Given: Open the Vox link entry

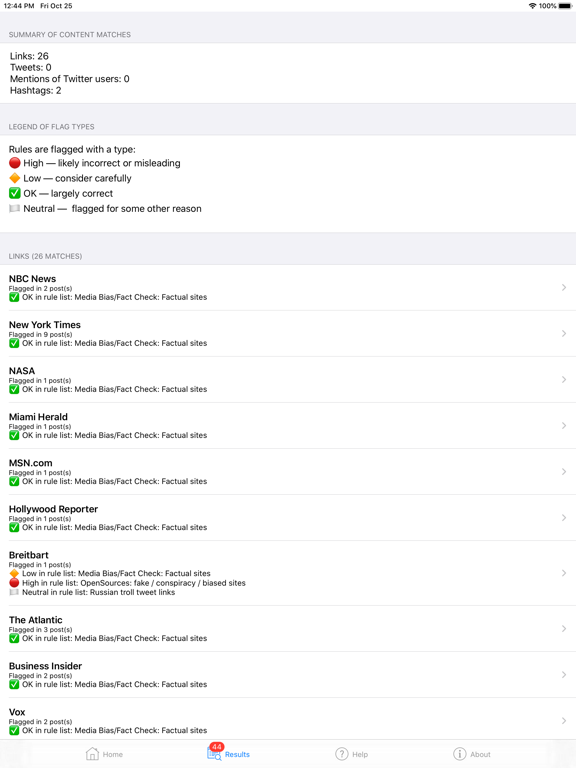Looking at the screenshot, I should tap(288, 720).
